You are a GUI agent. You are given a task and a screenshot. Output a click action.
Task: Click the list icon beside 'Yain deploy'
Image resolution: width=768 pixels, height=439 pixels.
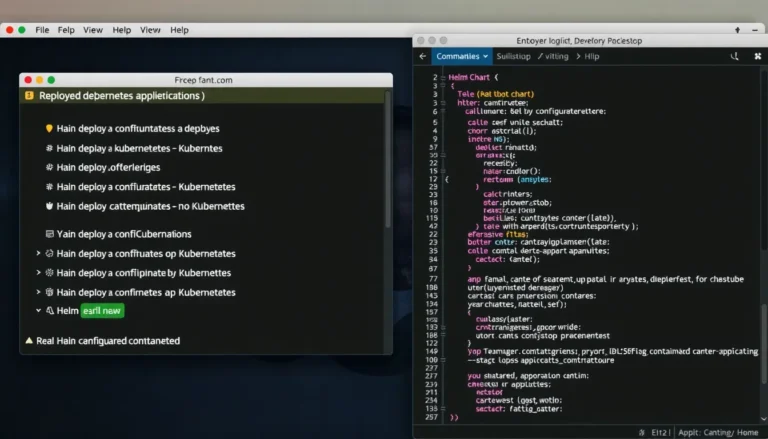point(49,234)
